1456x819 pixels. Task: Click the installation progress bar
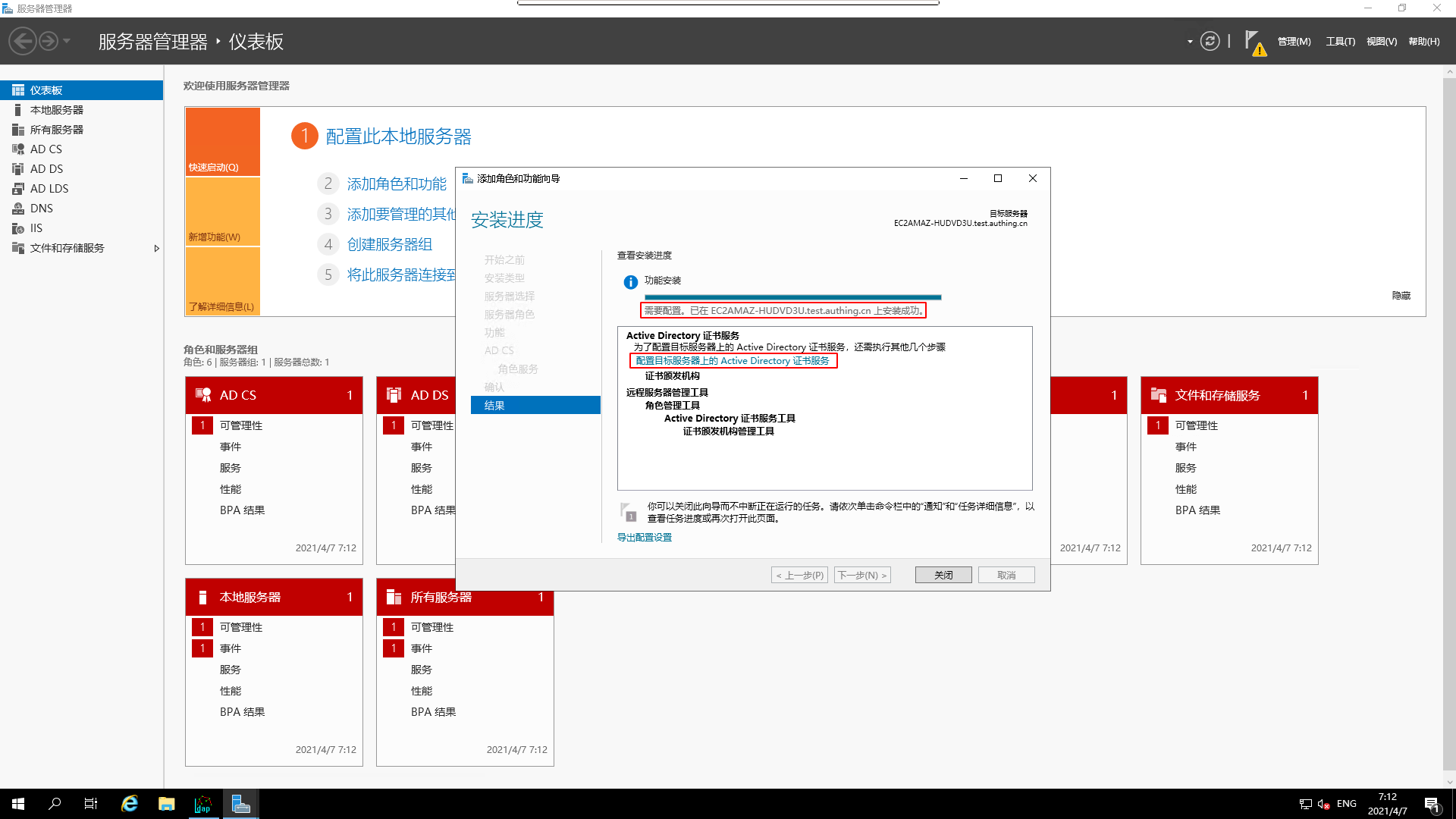pos(792,297)
